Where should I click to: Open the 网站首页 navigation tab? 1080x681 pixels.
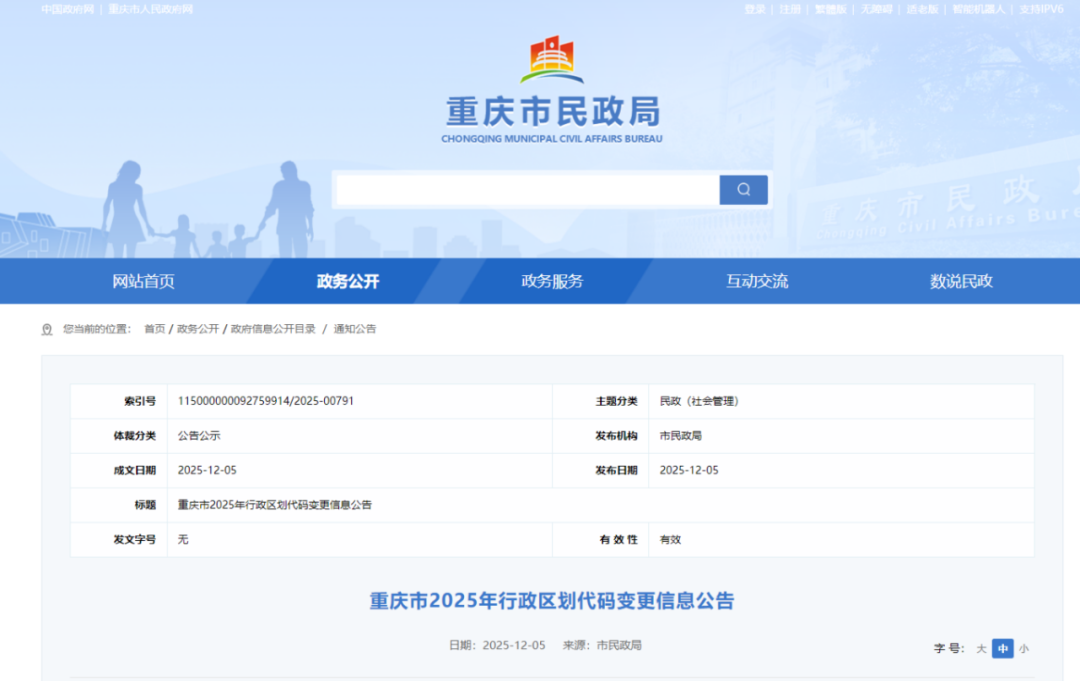tap(143, 281)
